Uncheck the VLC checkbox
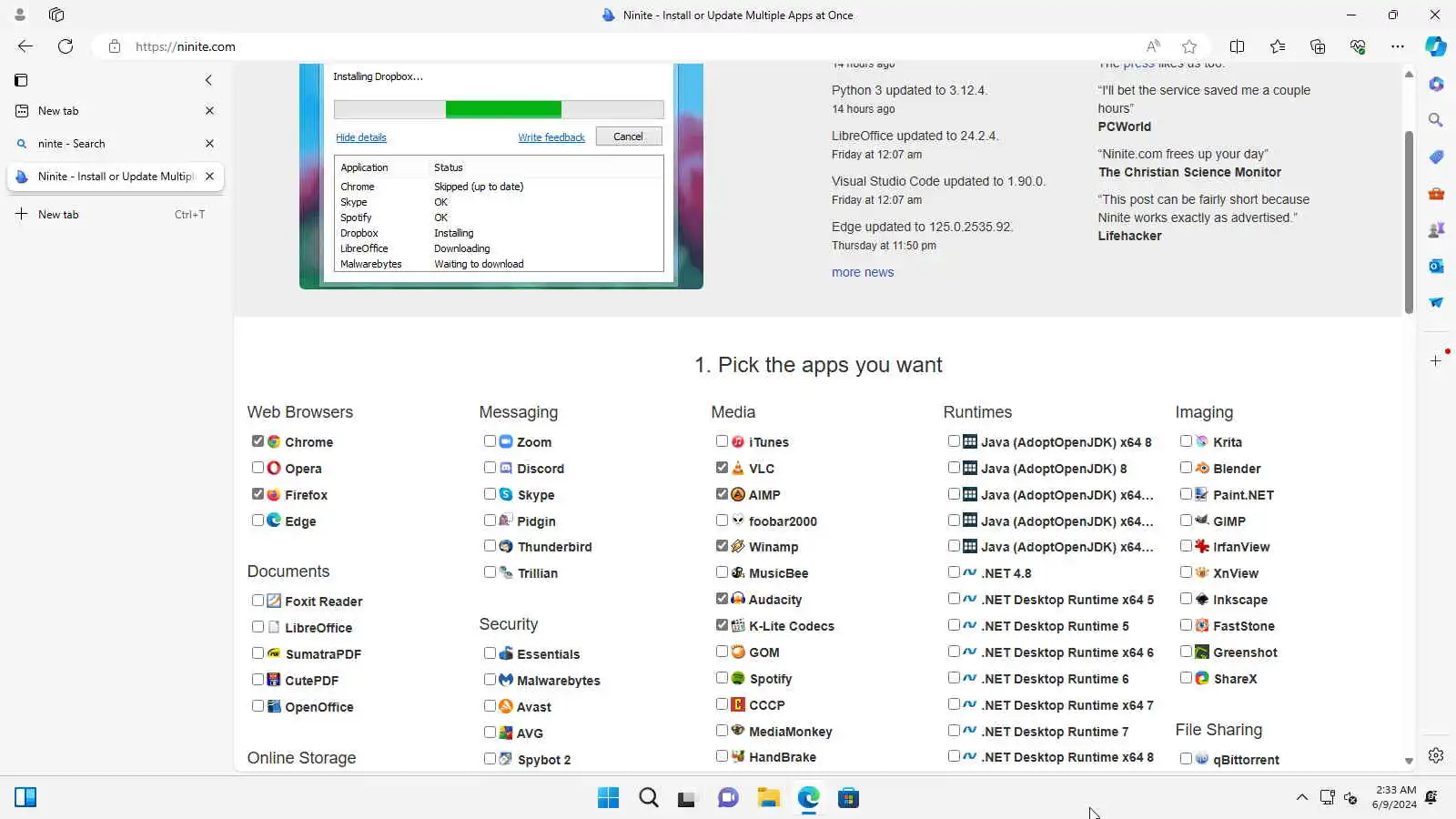 point(723,468)
